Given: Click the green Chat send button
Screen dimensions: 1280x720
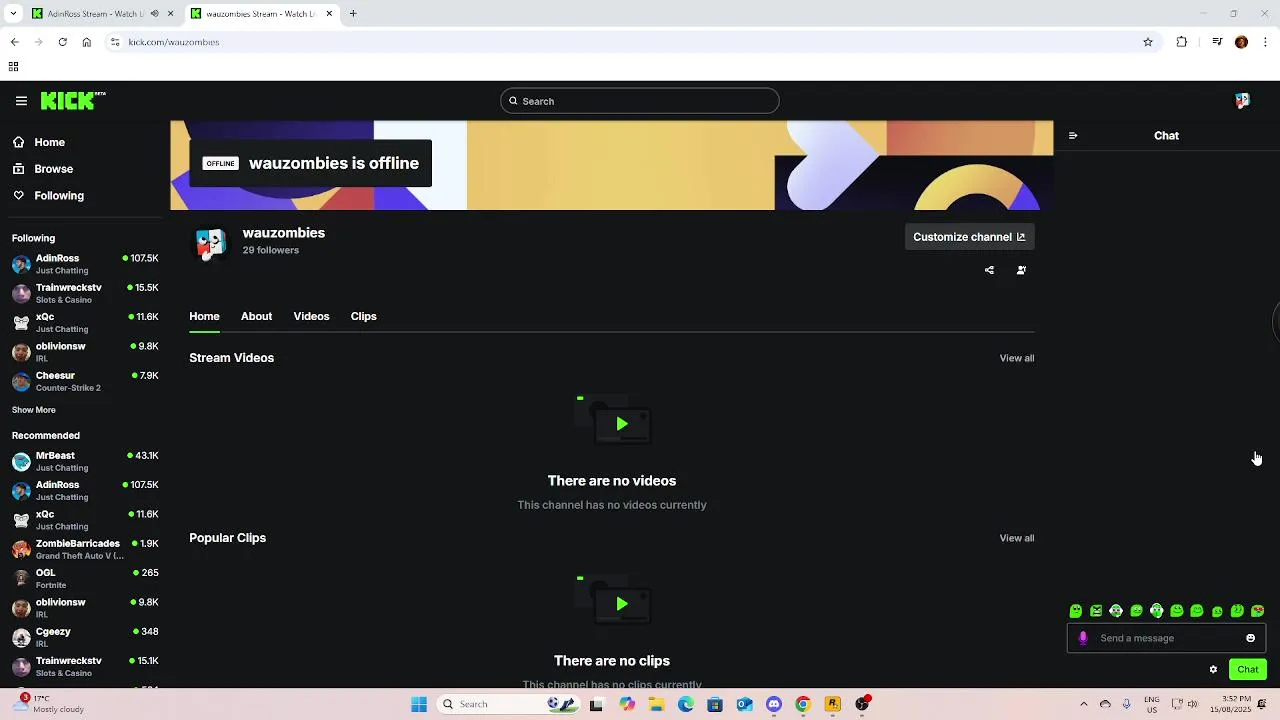Looking at the screenshot, I should pyautogui.click(x=1248, y=669).
